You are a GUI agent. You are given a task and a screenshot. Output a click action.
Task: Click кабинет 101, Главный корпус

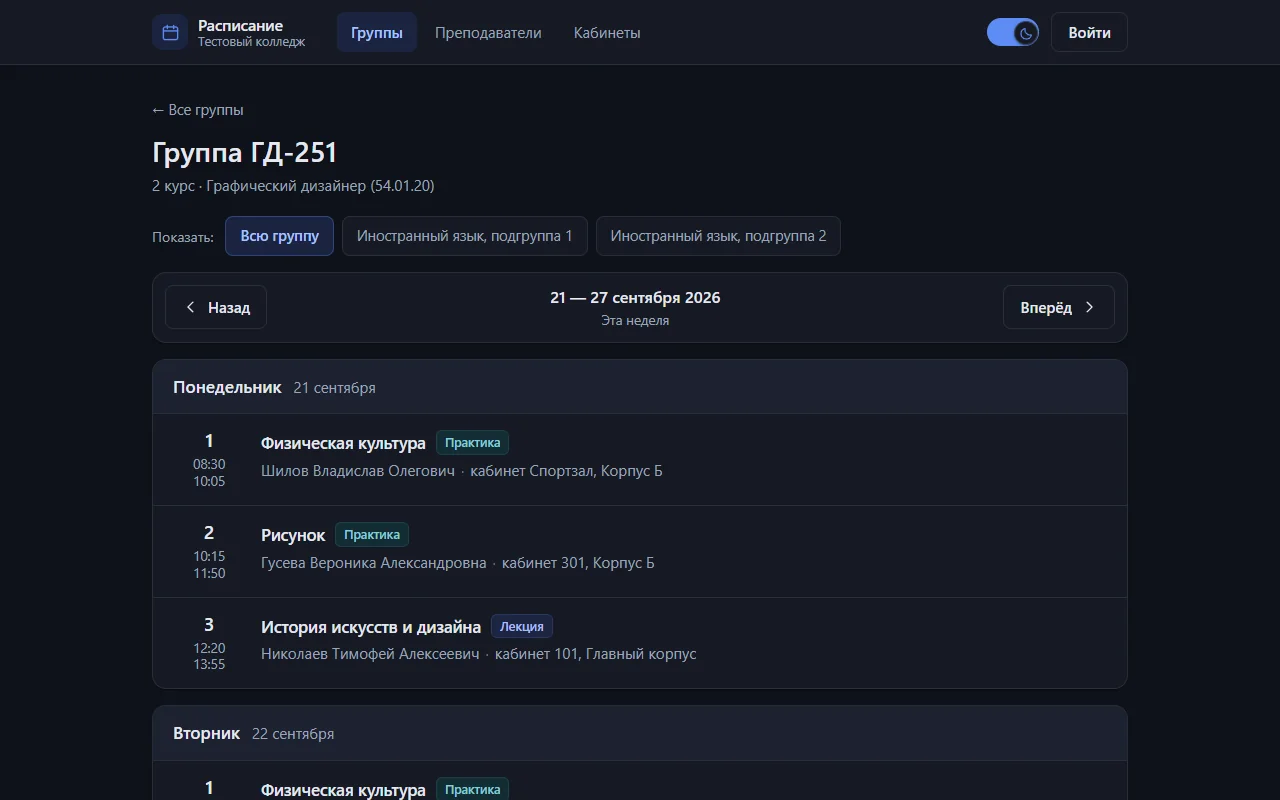click(x=596, y=654)
